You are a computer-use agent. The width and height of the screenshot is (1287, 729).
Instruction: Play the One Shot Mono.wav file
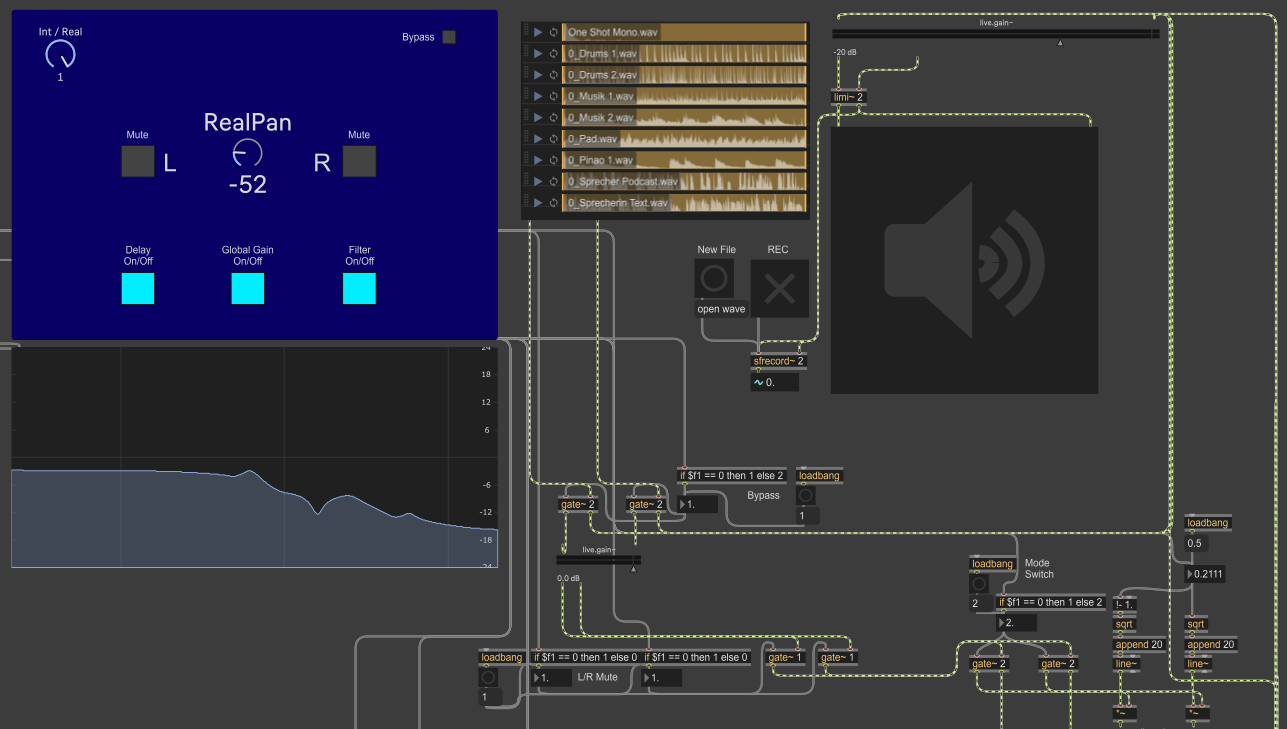click(x=537, y=32)
